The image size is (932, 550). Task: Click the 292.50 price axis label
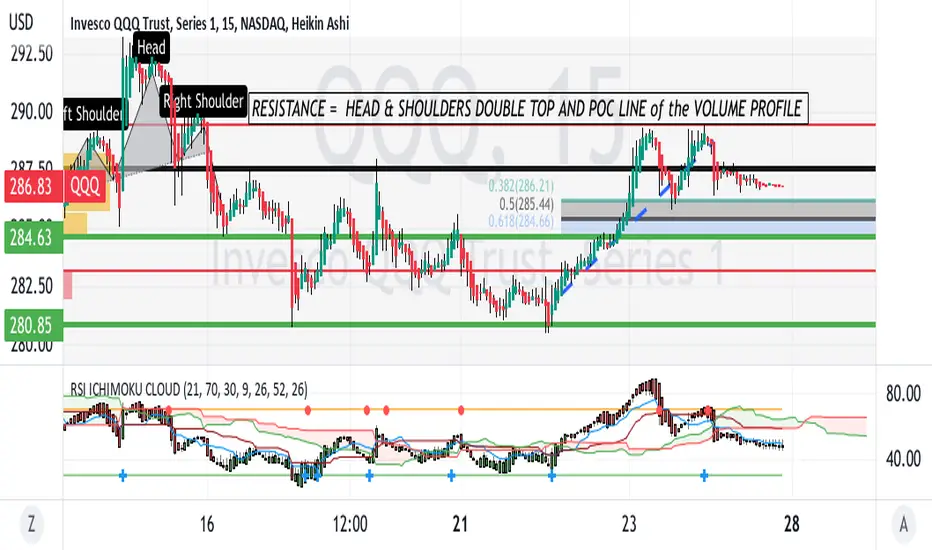pos(32,54)
